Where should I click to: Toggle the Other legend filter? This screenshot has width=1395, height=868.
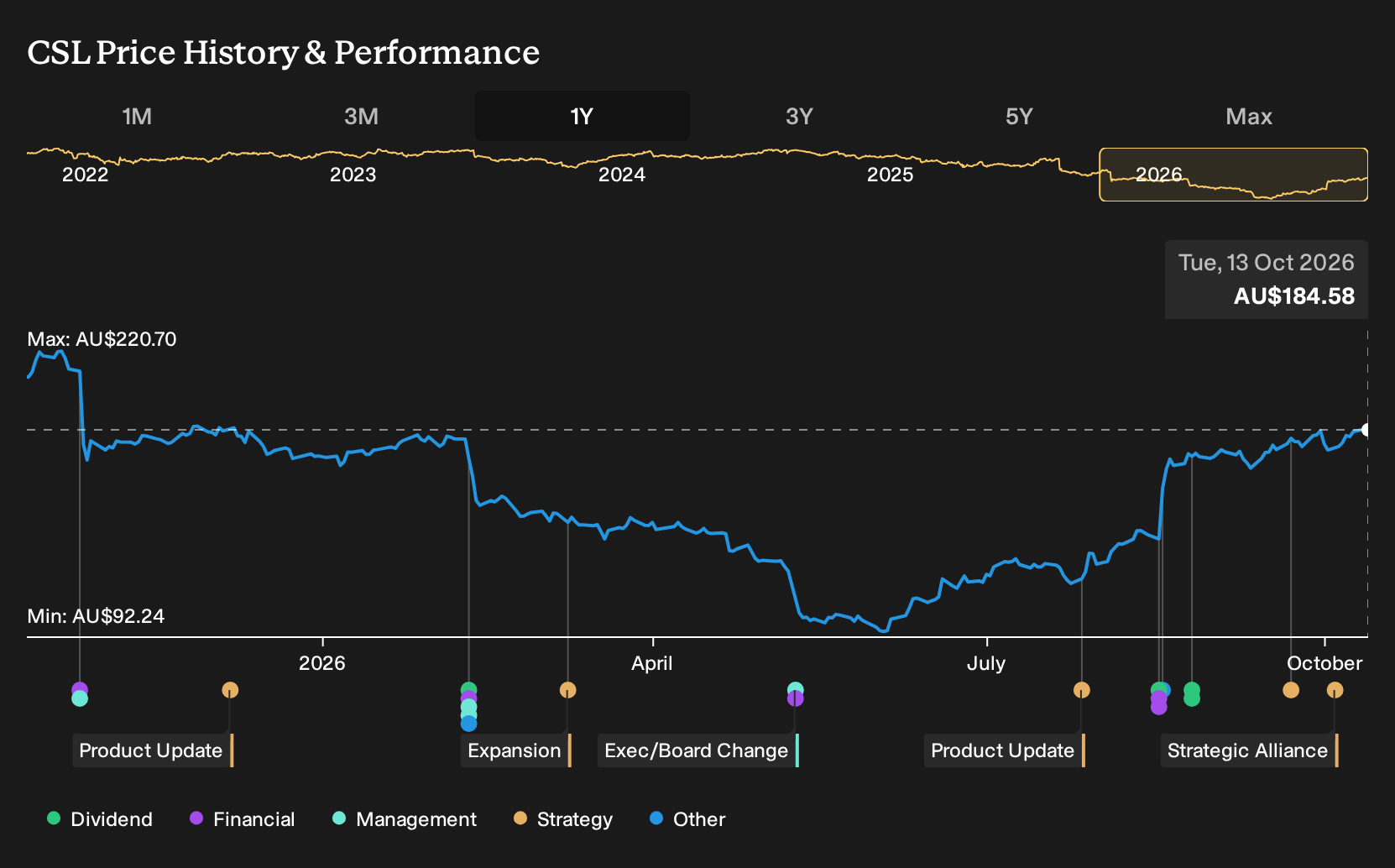(x=687, y=819)
